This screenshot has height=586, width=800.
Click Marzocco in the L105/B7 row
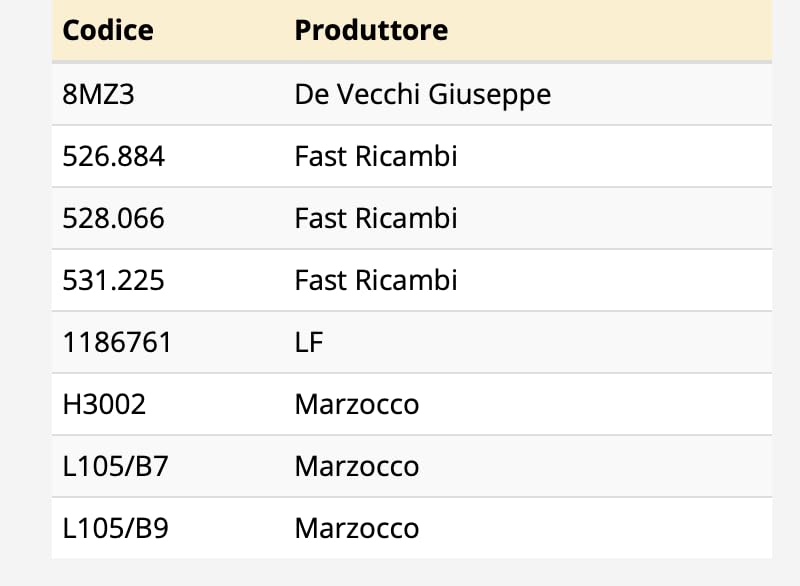pos(357,467)
